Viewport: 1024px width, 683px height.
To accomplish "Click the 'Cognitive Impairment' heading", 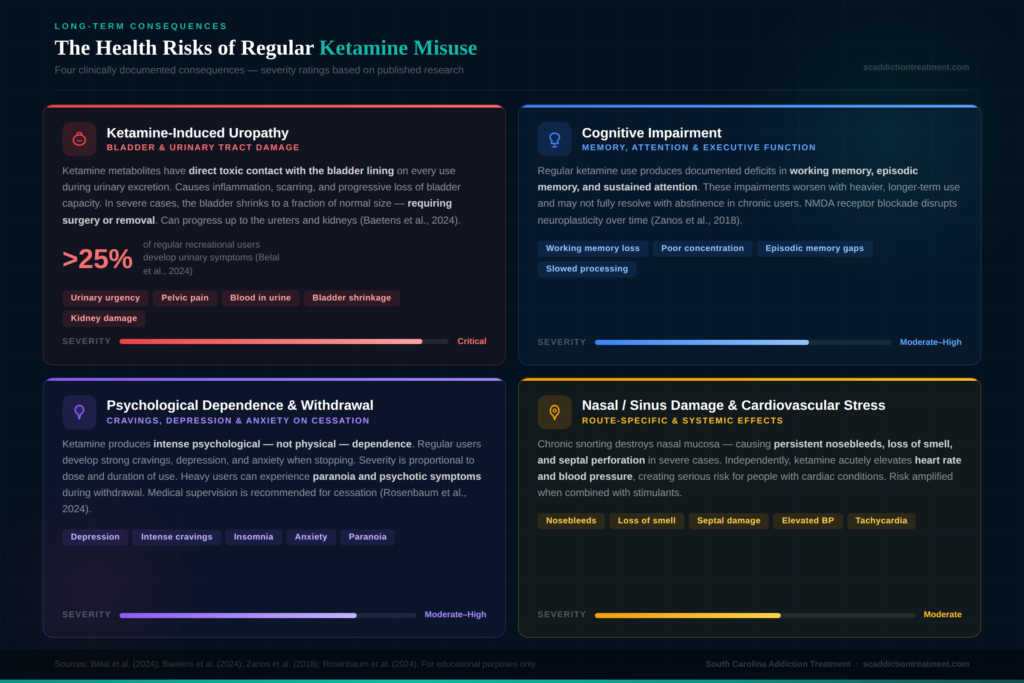I will 652,133.
